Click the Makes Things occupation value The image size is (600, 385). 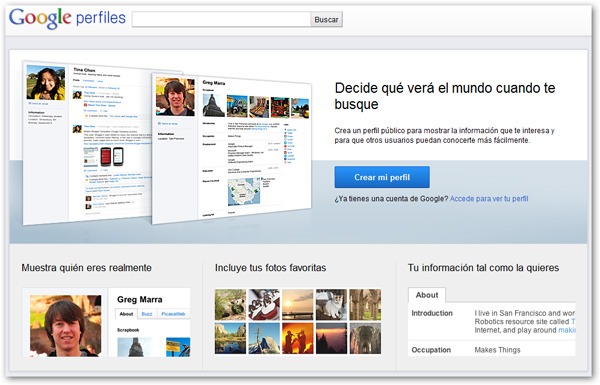[497, 350]
